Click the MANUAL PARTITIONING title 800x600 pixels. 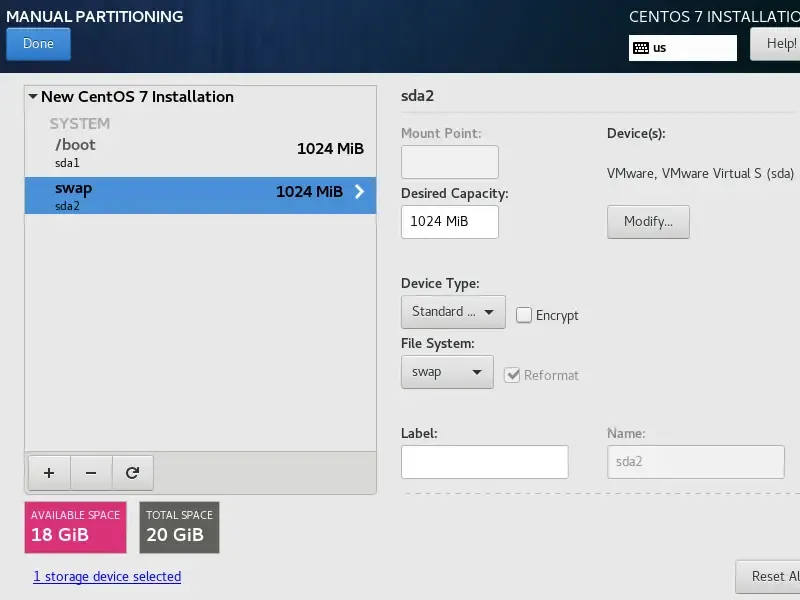click(94, 16)
